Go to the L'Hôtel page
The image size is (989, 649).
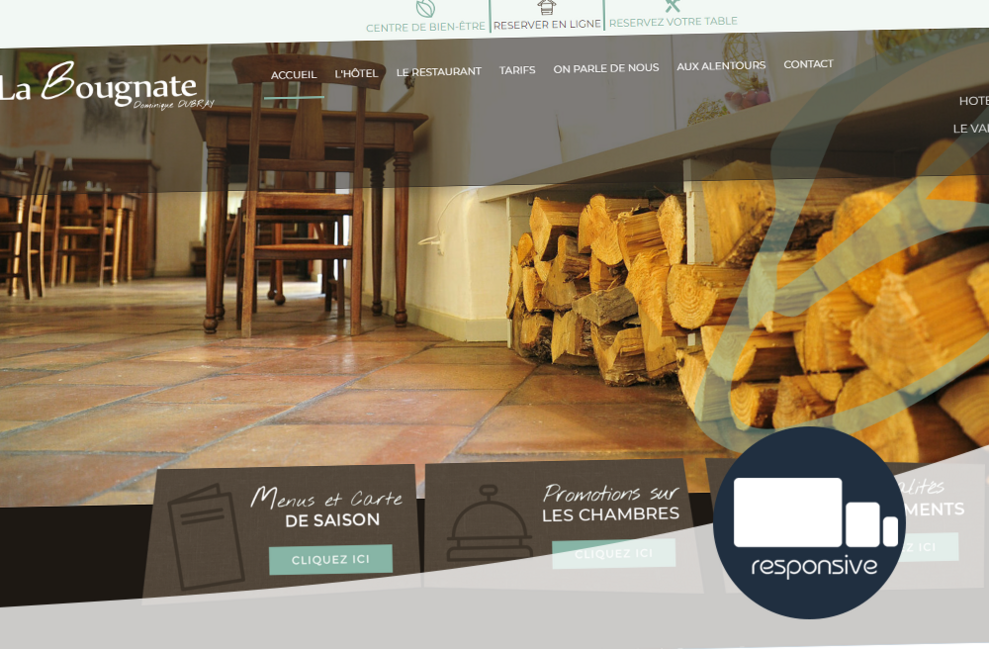coord(356,74)
